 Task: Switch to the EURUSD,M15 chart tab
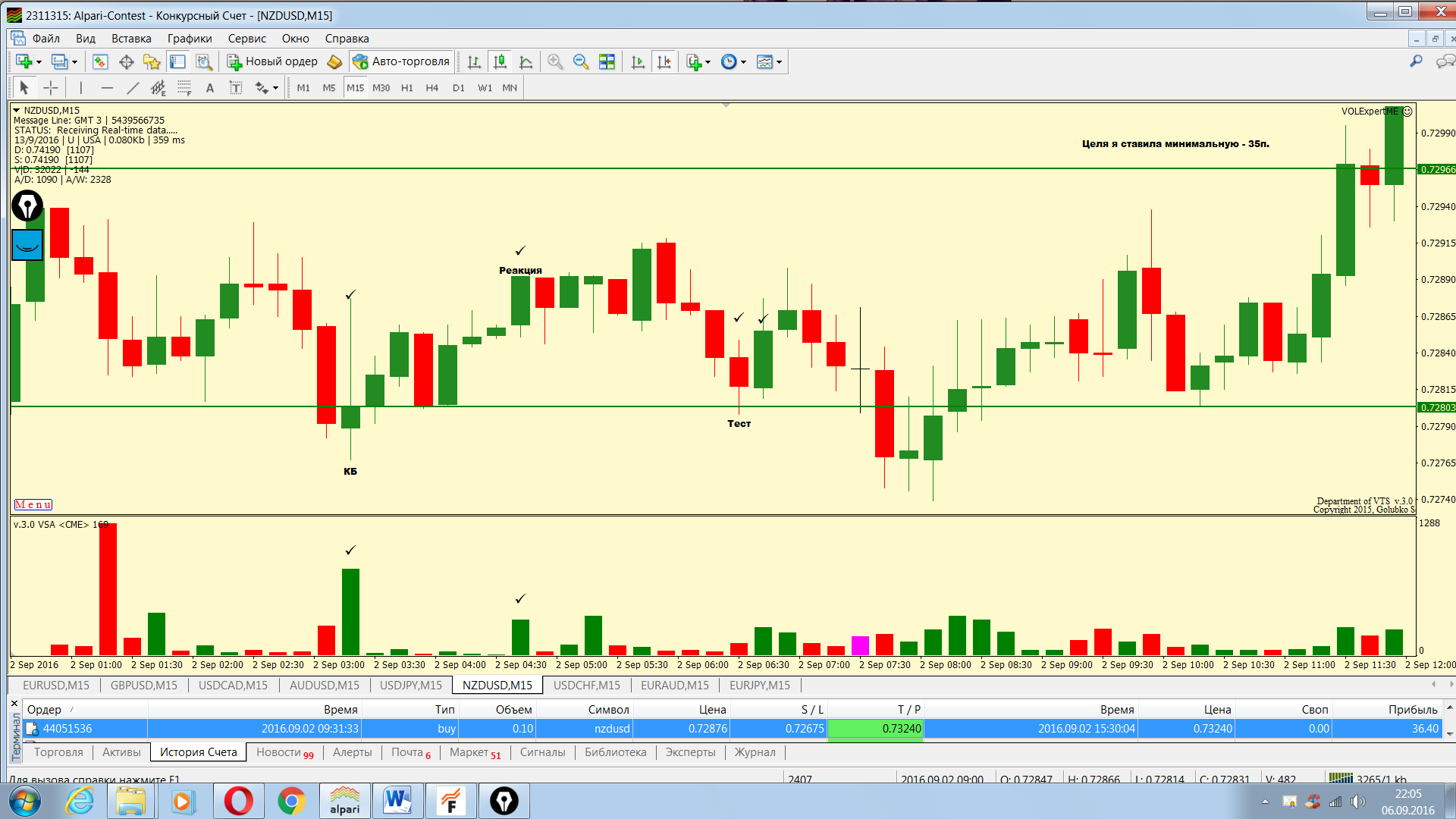pyautogui.click(x=56, y=685)
